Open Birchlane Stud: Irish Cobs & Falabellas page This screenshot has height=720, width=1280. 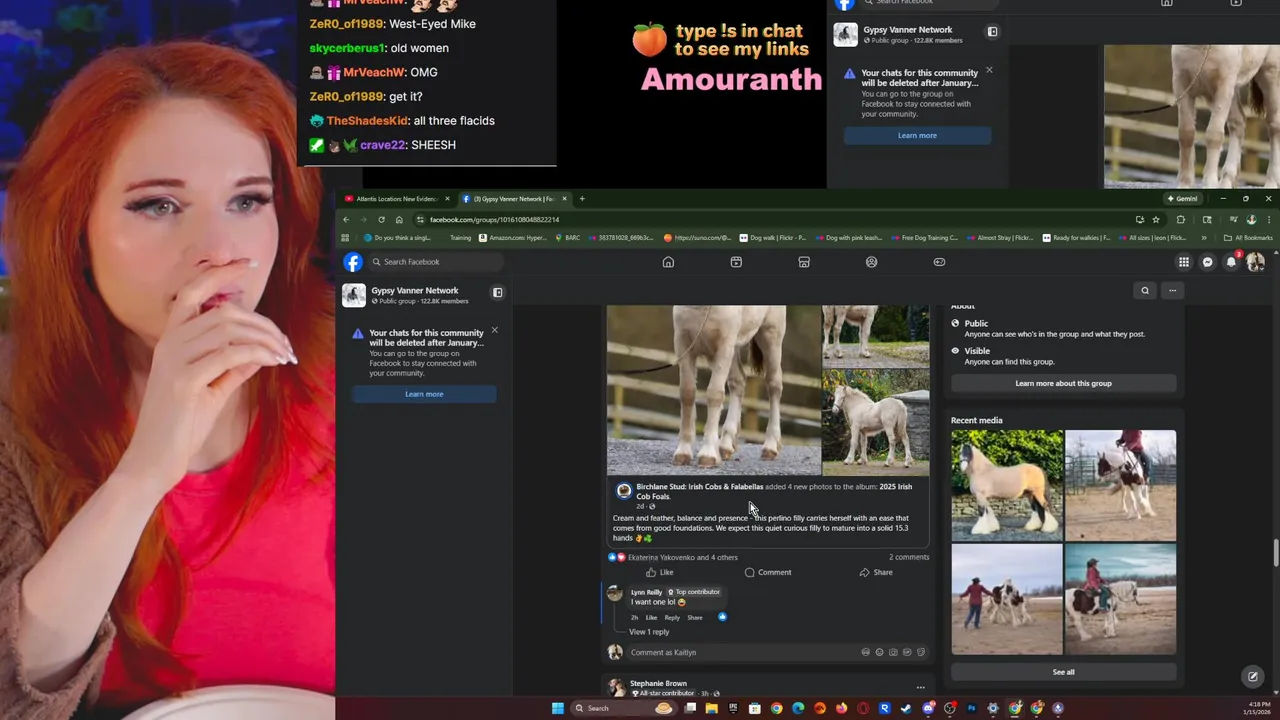700,487
